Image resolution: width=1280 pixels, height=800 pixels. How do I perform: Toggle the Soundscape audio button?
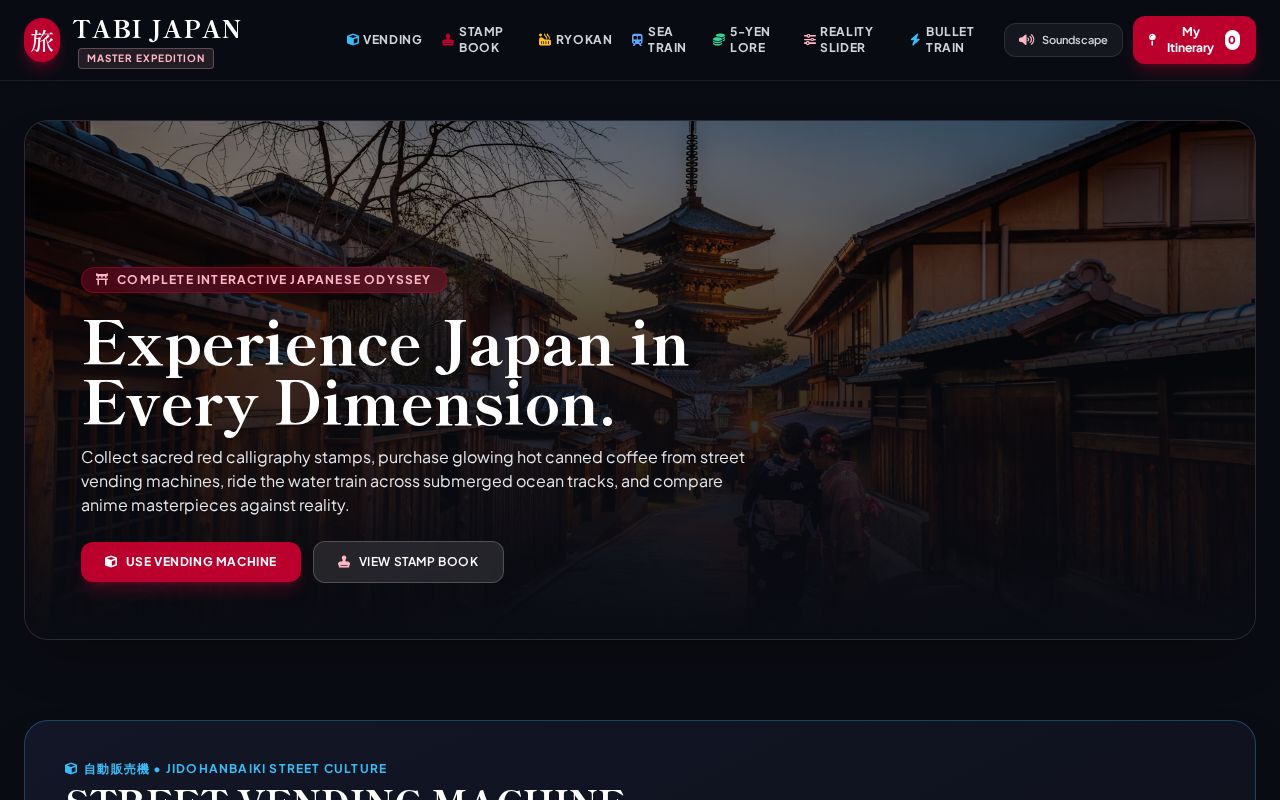(1063, 40)
